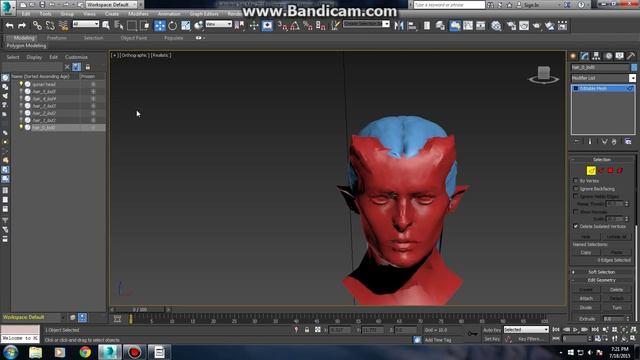This screenshot has height=360, width=640.
Task: Click the Pin Stack icon
Action: click(577, 142)
